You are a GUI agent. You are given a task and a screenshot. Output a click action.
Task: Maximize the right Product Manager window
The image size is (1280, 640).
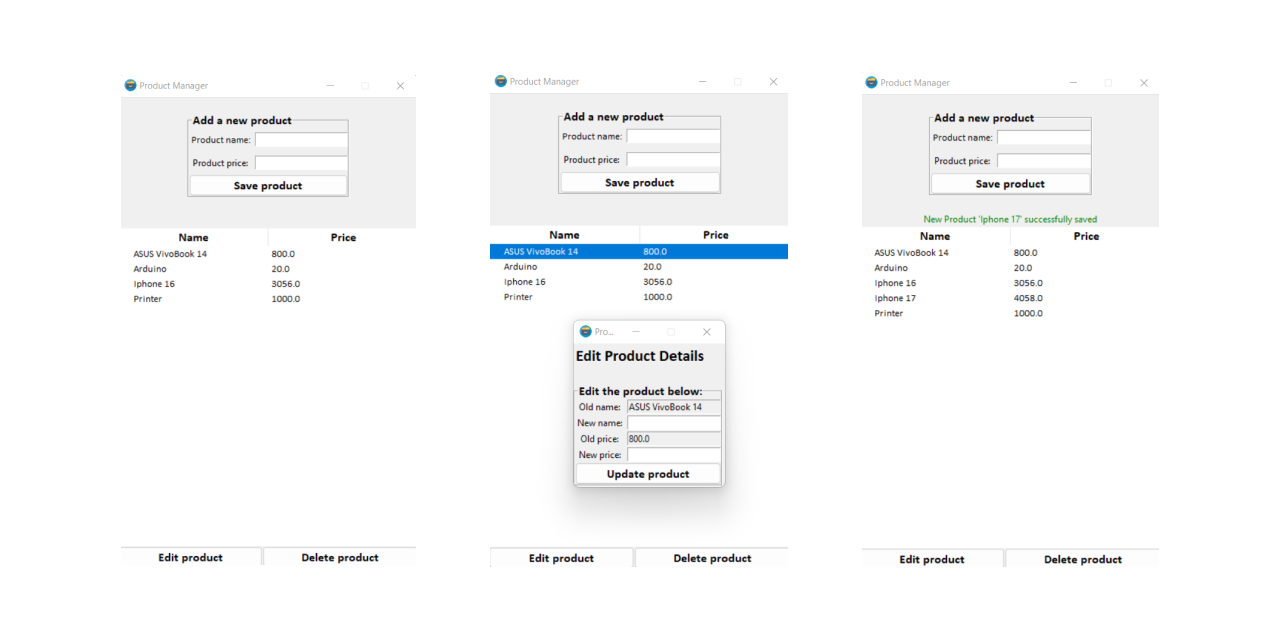coord(1108,82)
